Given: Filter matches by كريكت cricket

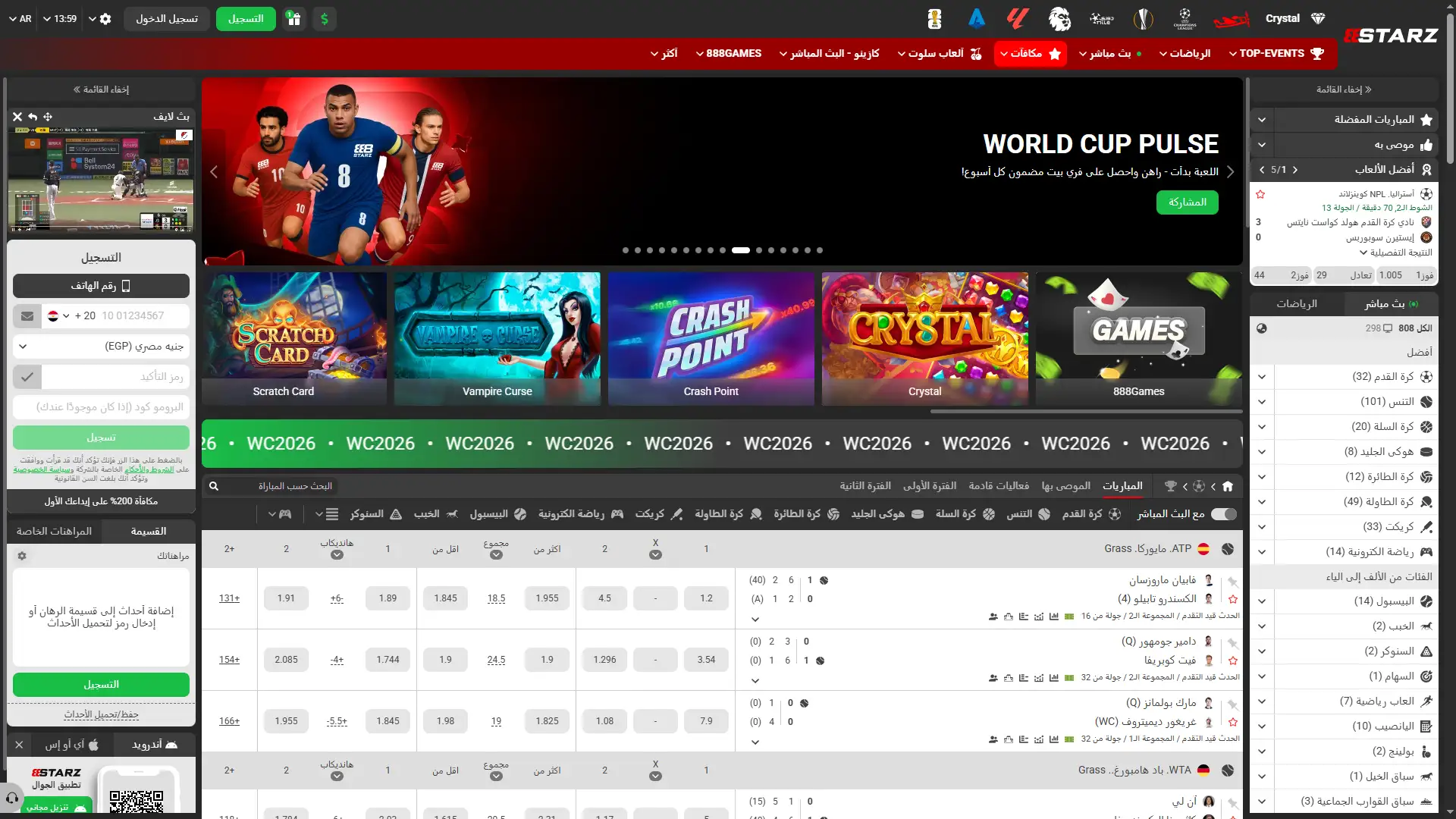Looking at the screenshot, I should point(659,514).
